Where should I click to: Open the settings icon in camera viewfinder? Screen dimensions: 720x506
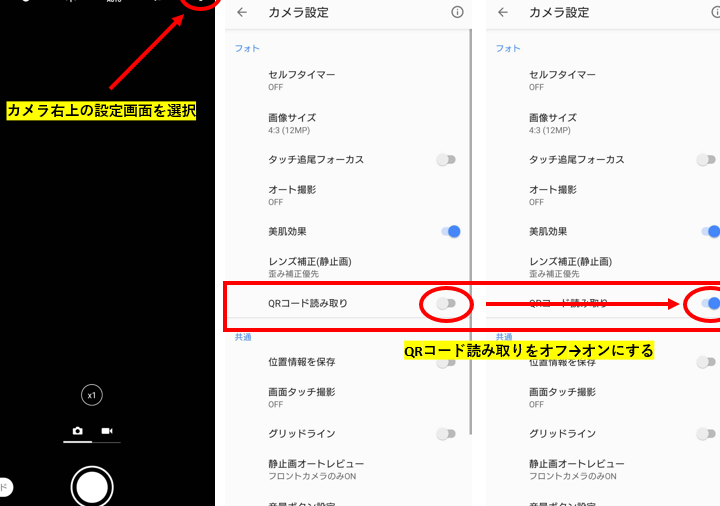coord(200,3)
